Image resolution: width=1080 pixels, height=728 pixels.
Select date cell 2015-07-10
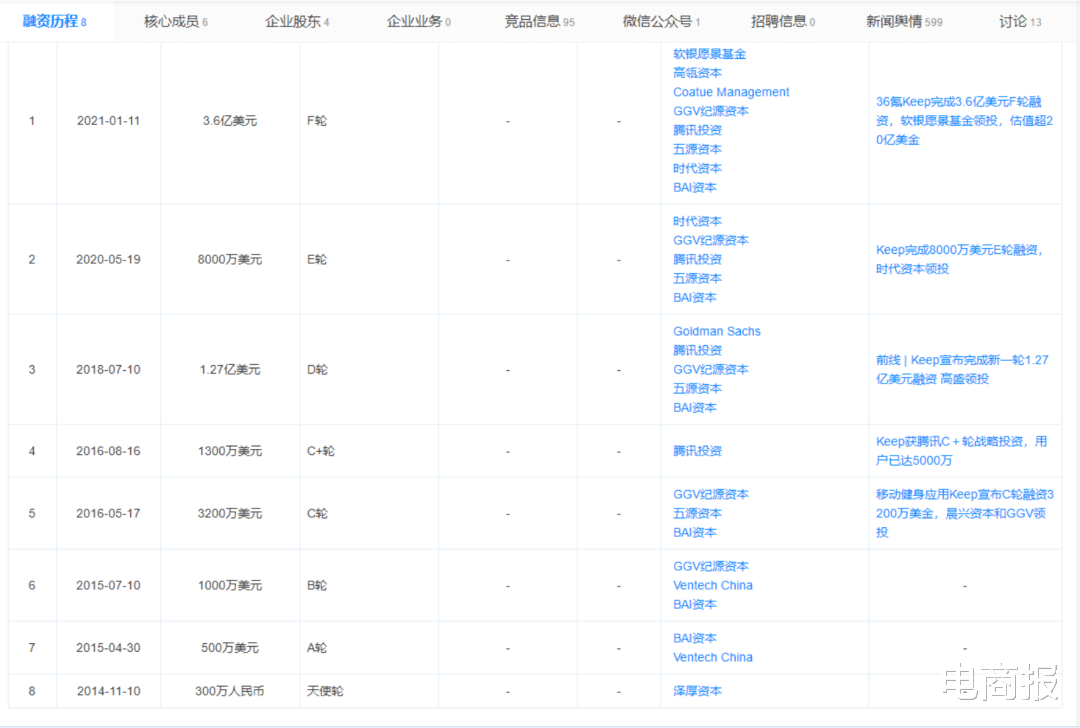click(108, 585)
